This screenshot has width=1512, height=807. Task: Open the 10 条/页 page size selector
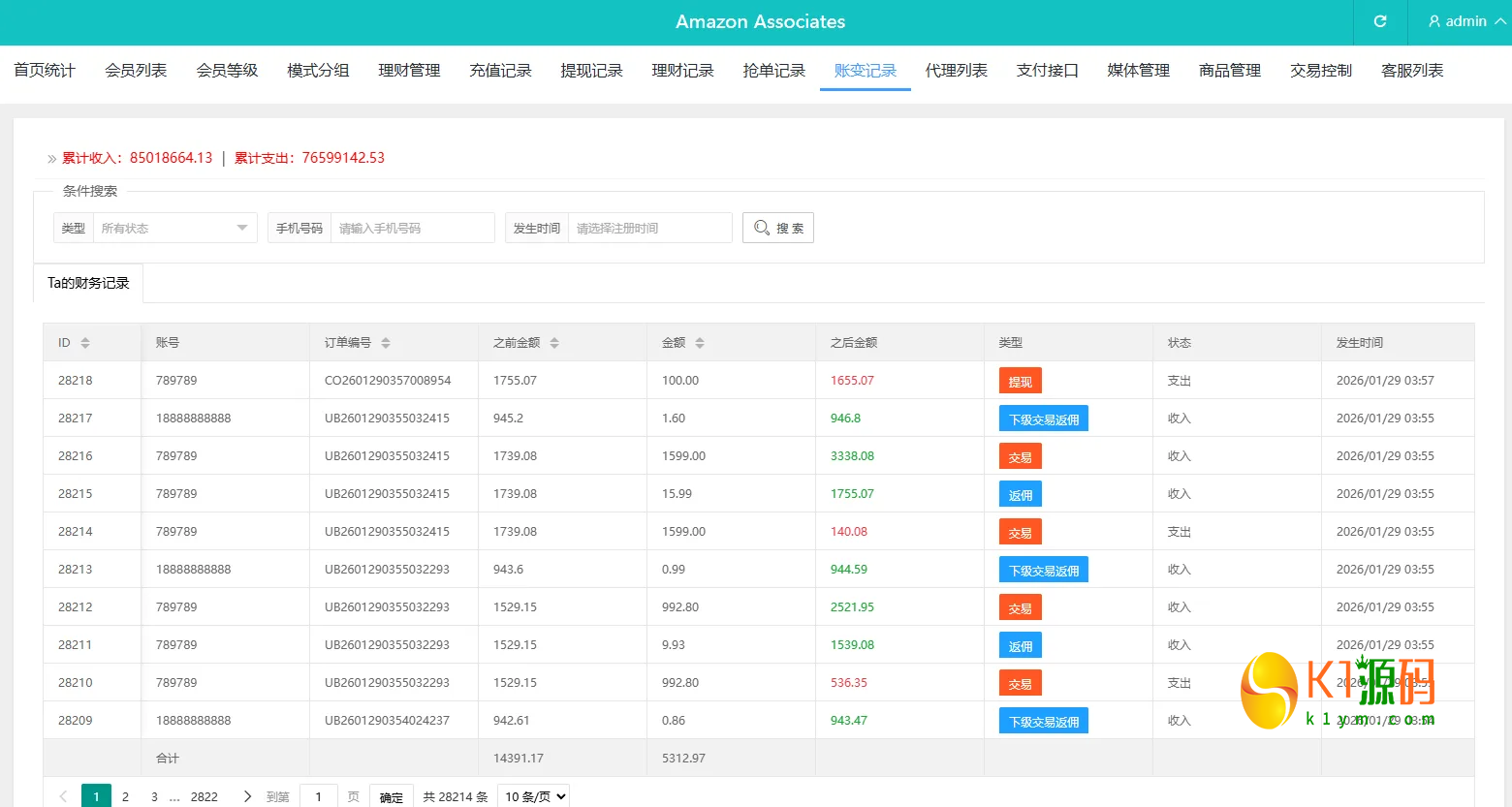click(532, 795)
